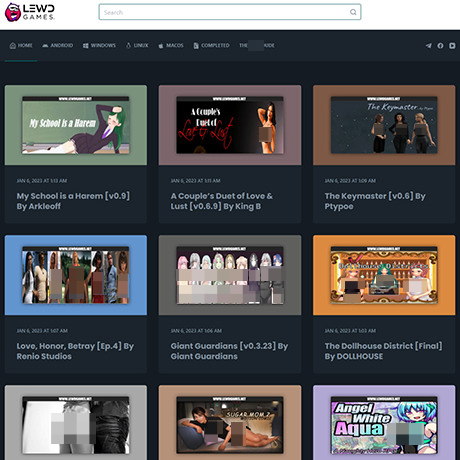
Task: Open My School is a Harem title link
Action: click(73, 201)
